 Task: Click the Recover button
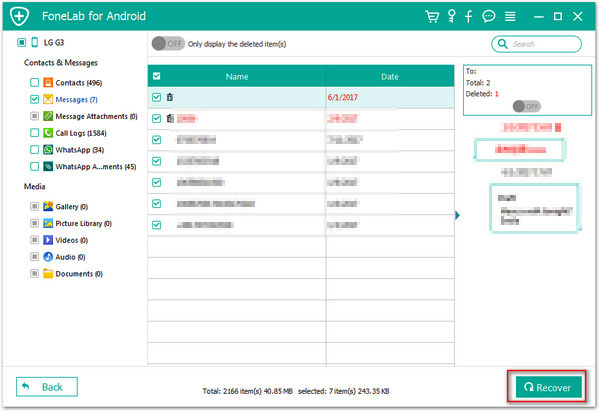pyautogui.click(x=548, y=387)
